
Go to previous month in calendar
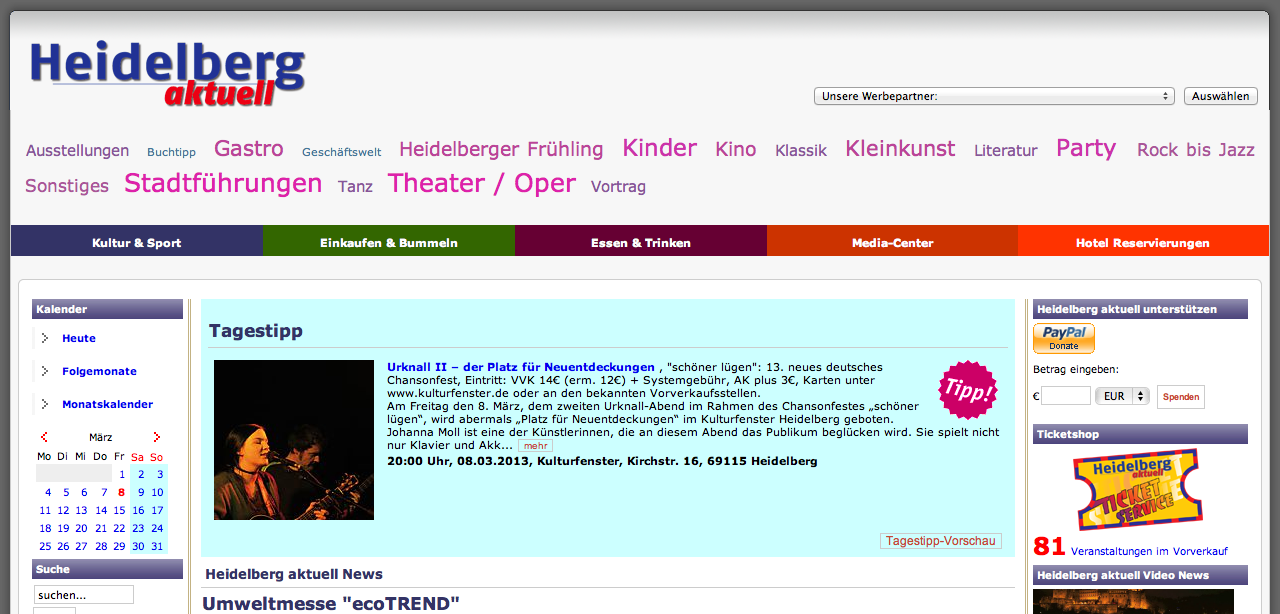click(x=44, y=437)
